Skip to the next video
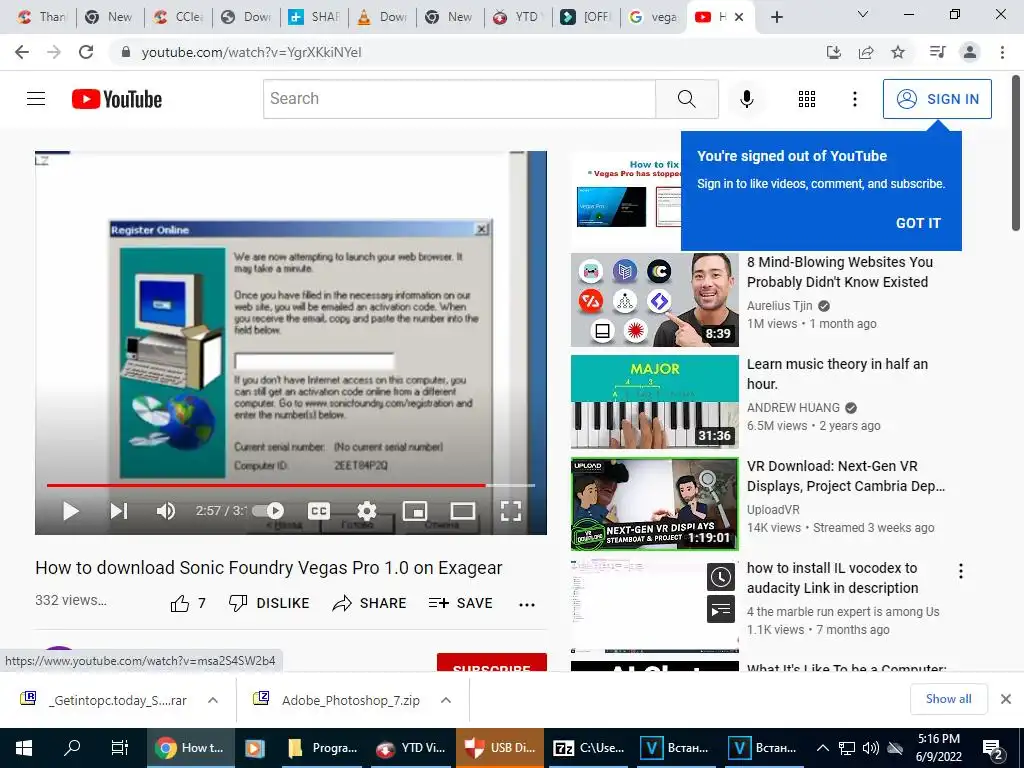Screen dimensions: 1024x768 pos(119,511)
